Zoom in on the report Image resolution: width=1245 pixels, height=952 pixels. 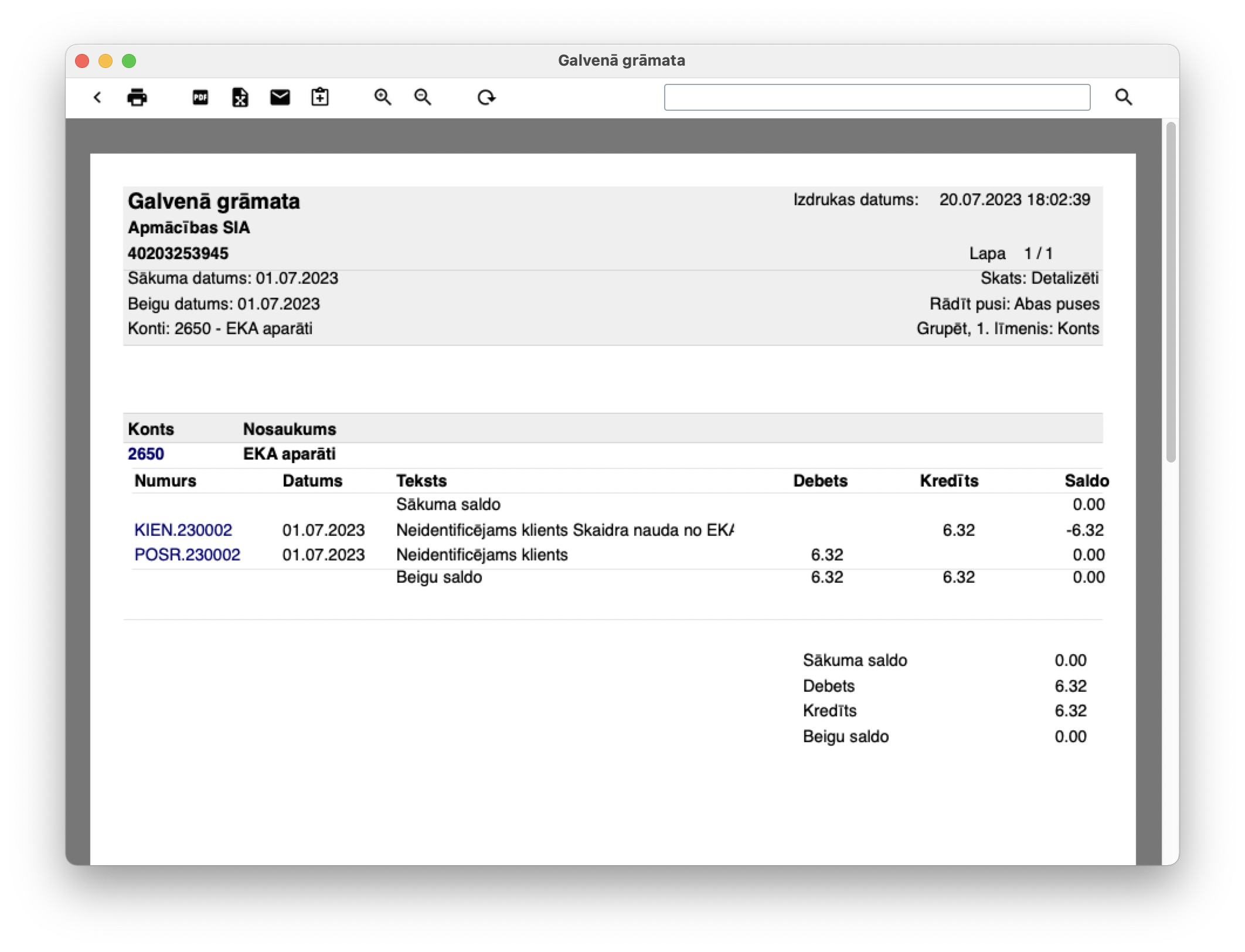383,97
